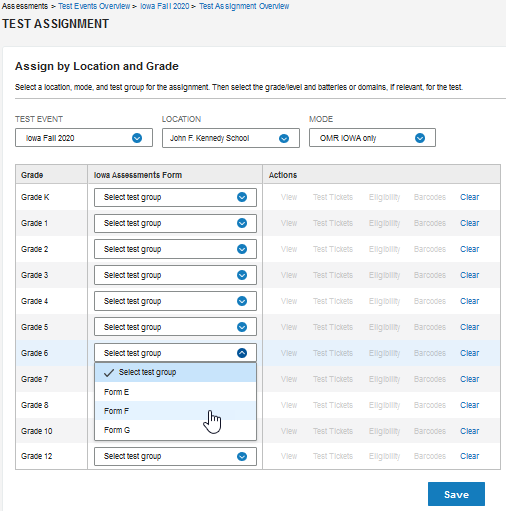Select the Grade 7 row label
506x511 pixels.
[34, 379]
